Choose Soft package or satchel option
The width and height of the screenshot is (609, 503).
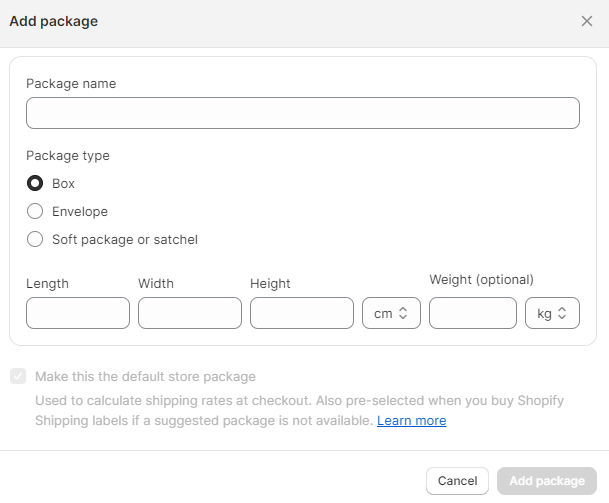click(35, 239)
